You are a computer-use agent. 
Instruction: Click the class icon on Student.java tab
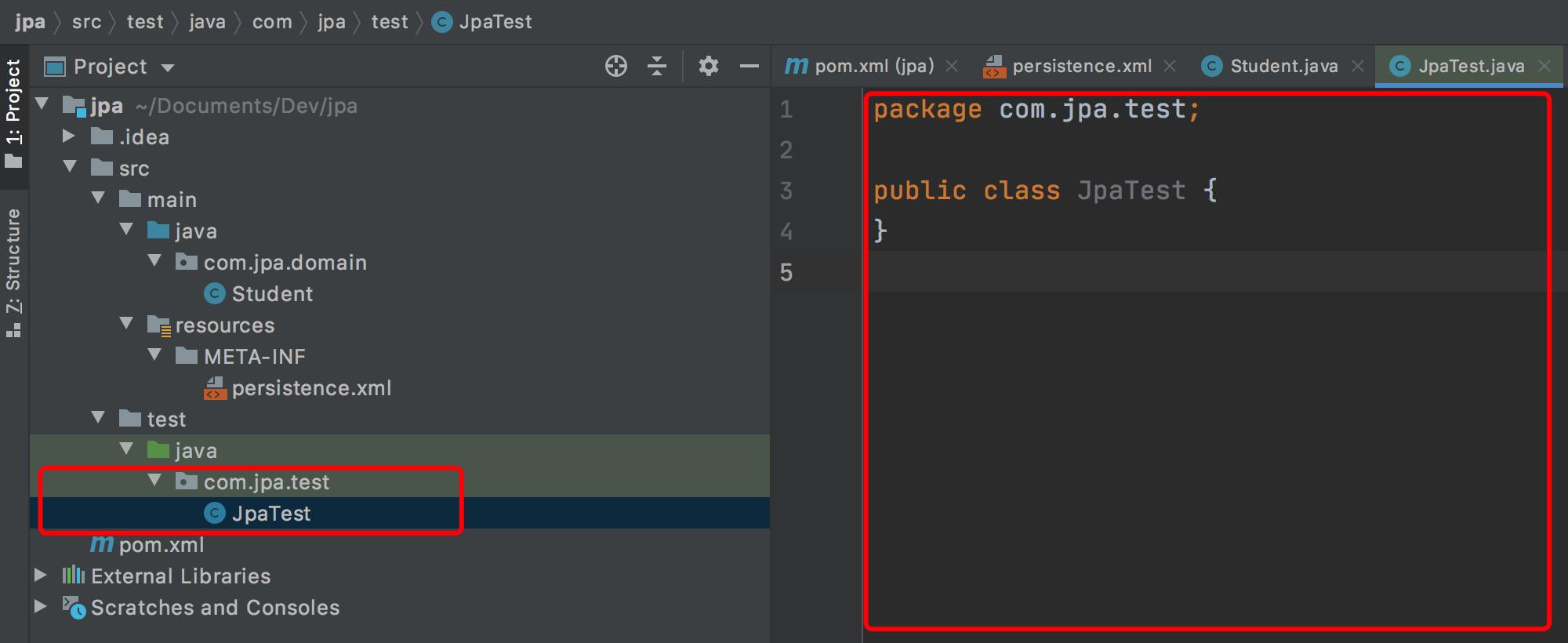pyautogui.click(x=1212, y=66)
